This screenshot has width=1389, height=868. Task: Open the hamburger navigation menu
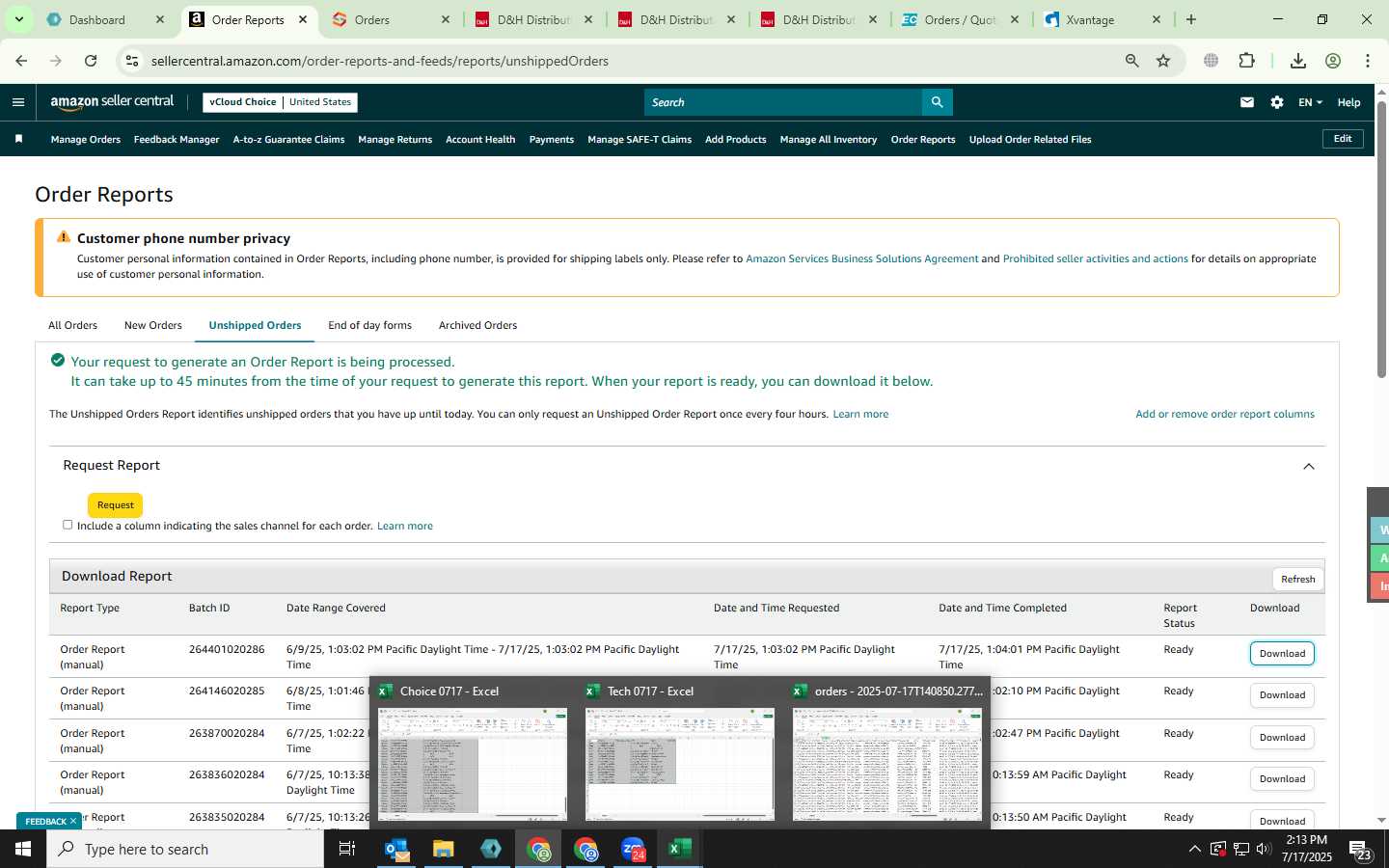coord(18,102)
